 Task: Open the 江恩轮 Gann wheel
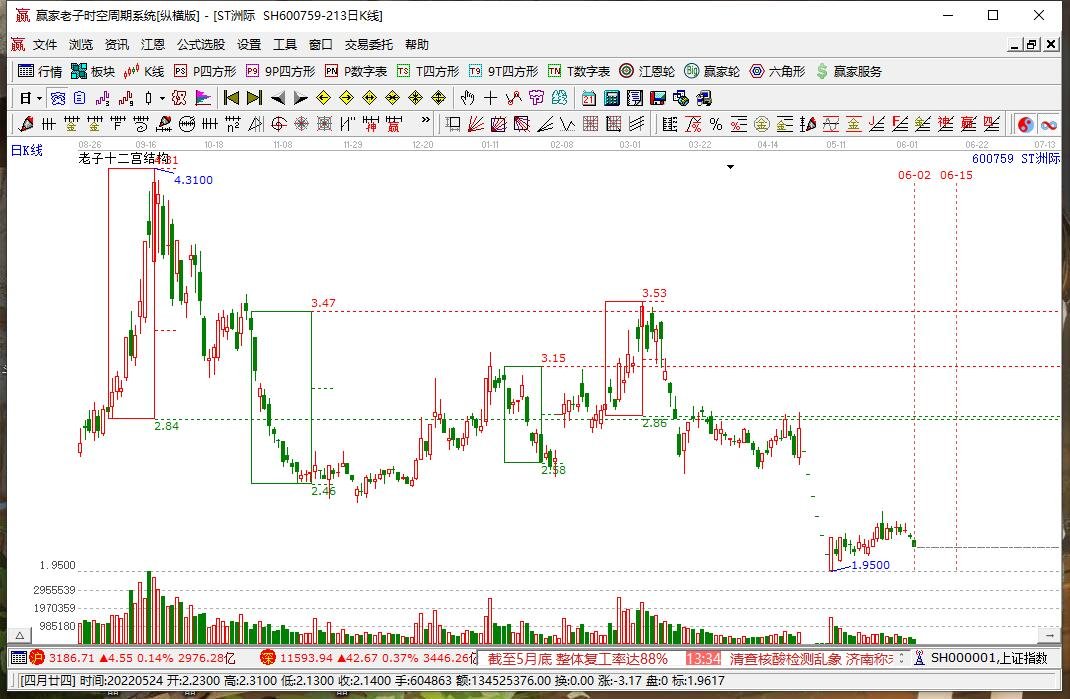pyautogui.click(x=647, y=71)
